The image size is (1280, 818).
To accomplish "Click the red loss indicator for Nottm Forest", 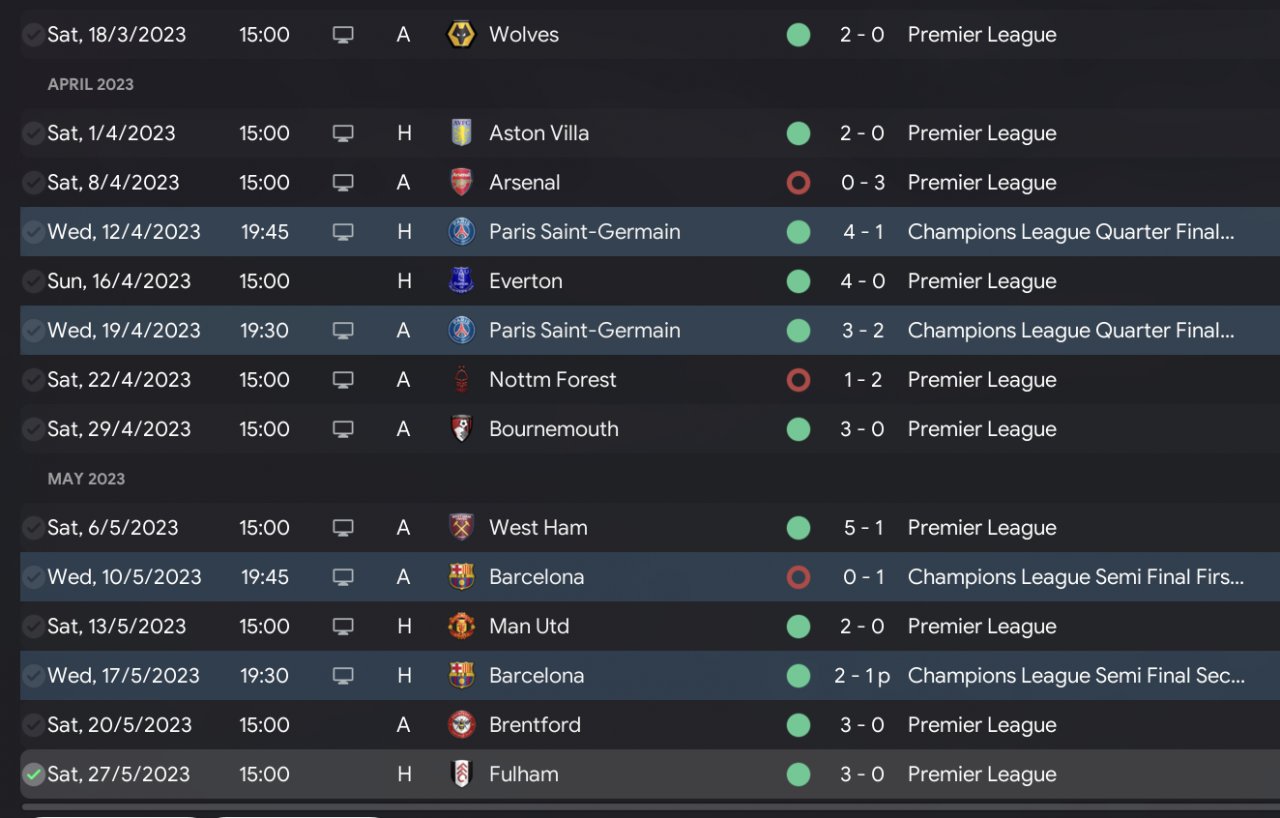I will (798, 380).
